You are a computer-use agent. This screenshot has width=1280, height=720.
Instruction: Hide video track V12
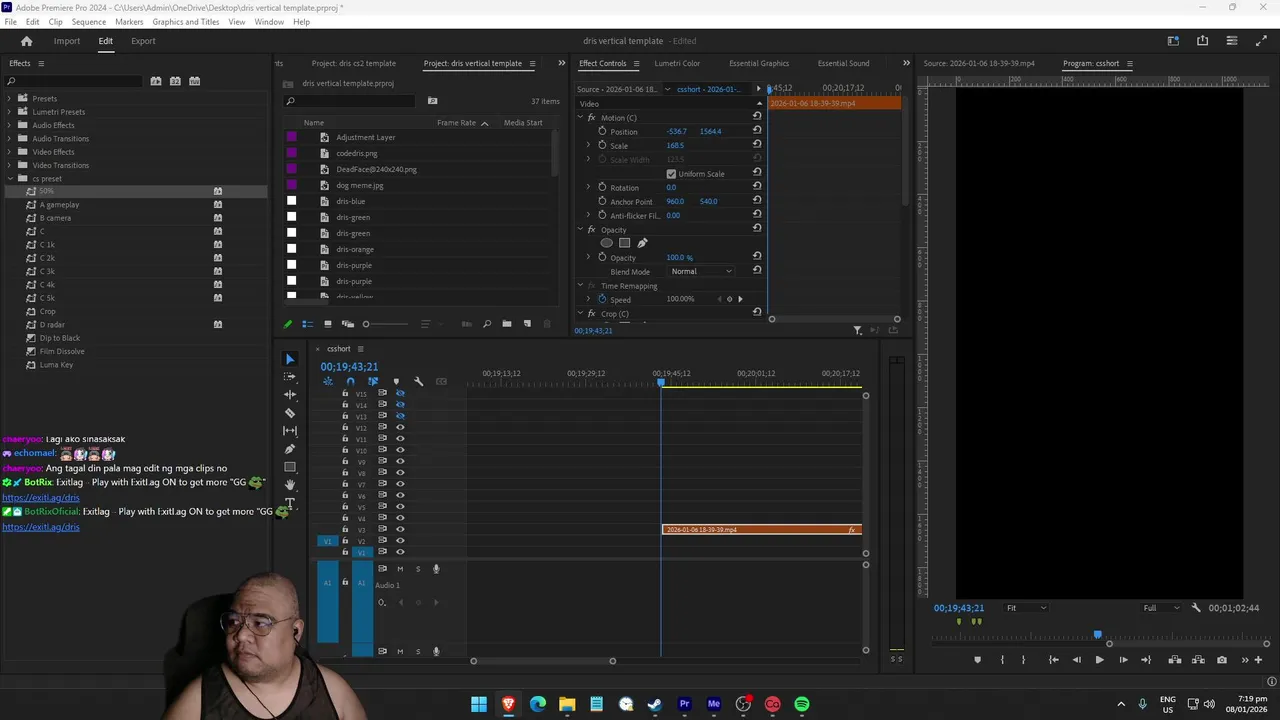coord(400,428)
